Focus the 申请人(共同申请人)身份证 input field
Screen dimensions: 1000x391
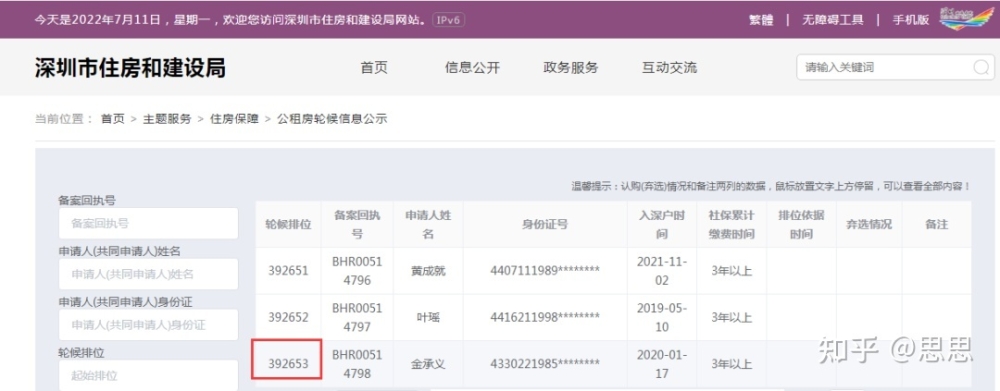pos(149,325)
